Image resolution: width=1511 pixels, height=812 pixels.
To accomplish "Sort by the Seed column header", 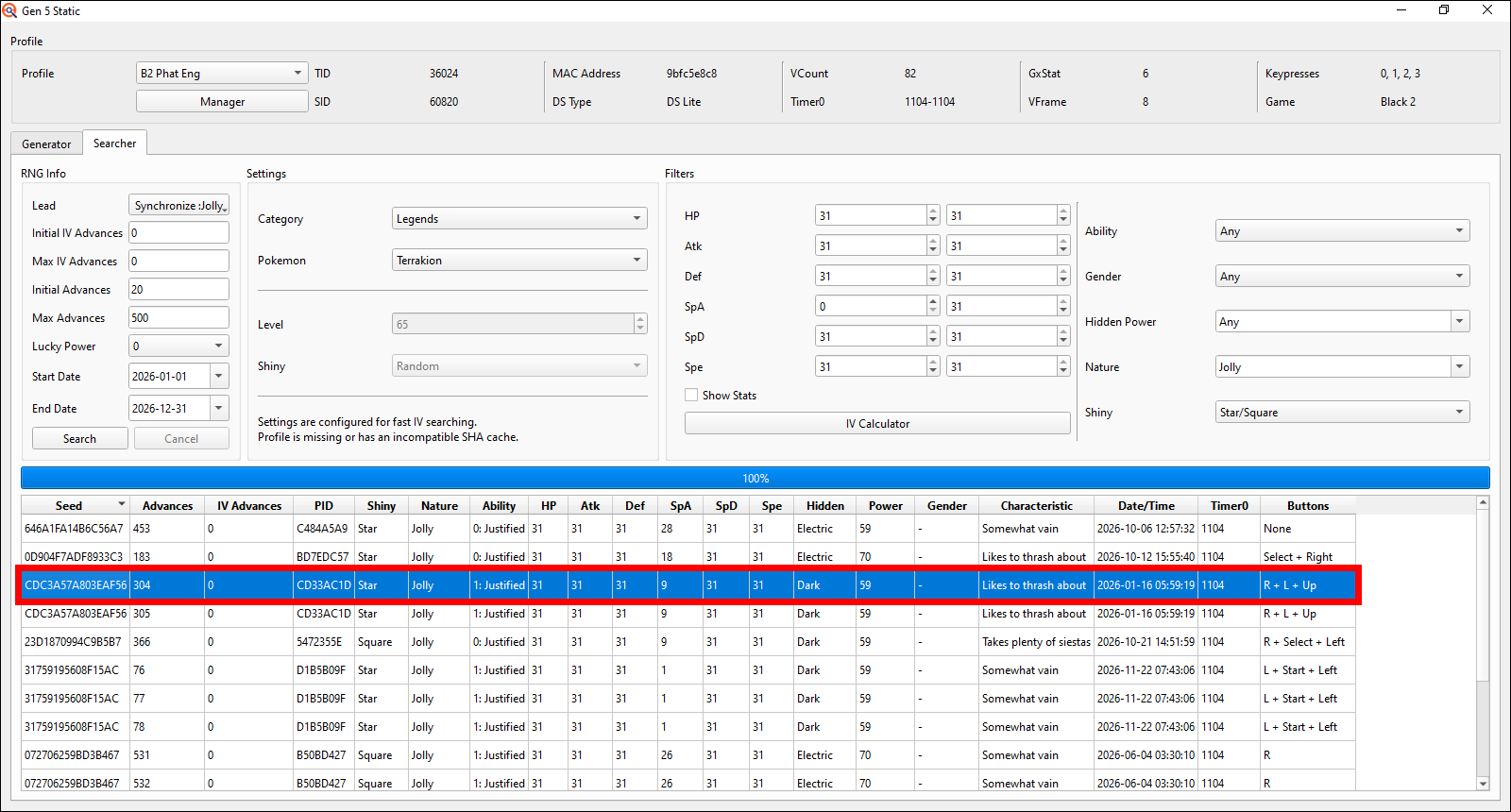I will tap(69, 506).
